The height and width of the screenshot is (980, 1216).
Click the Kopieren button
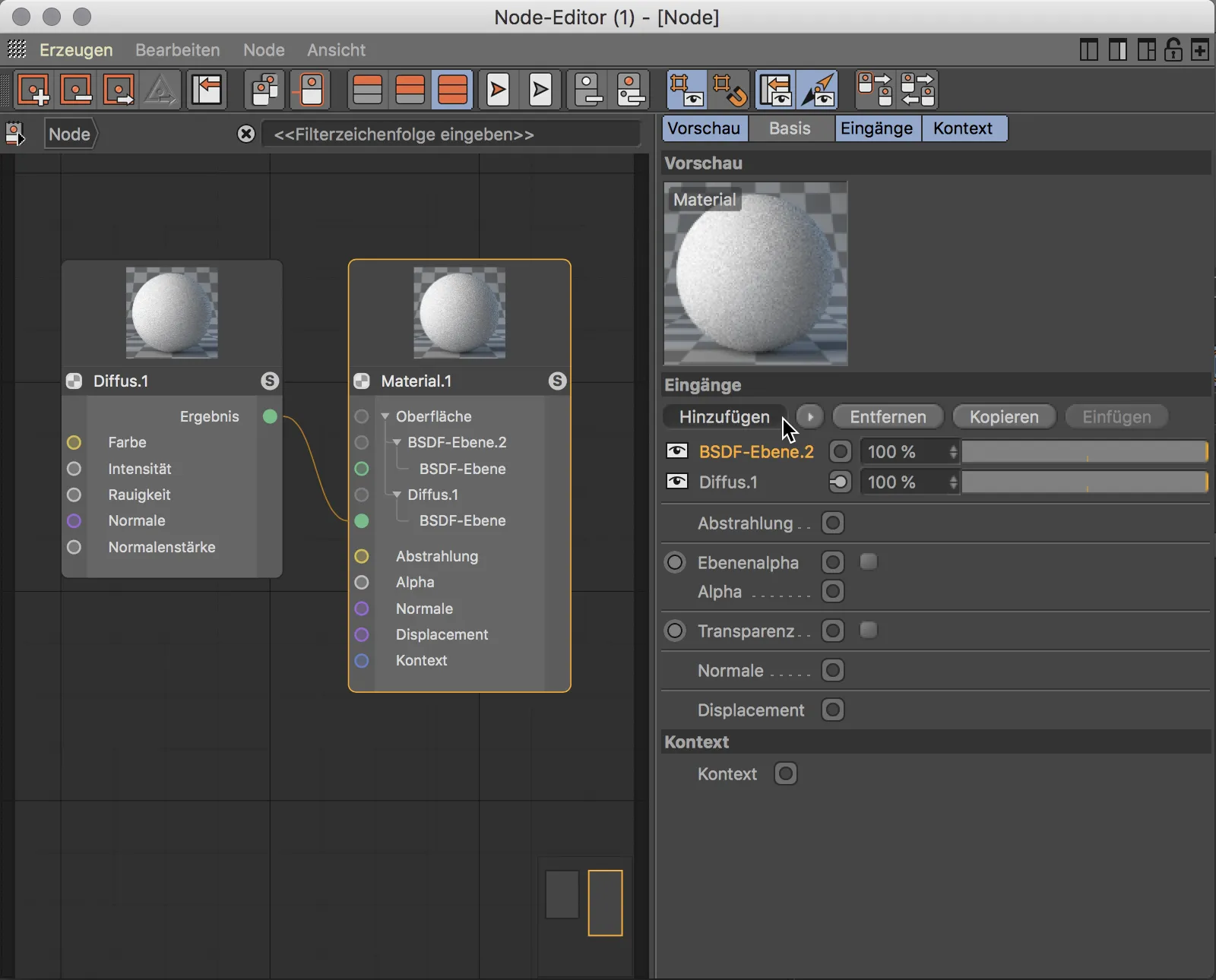1004,417
